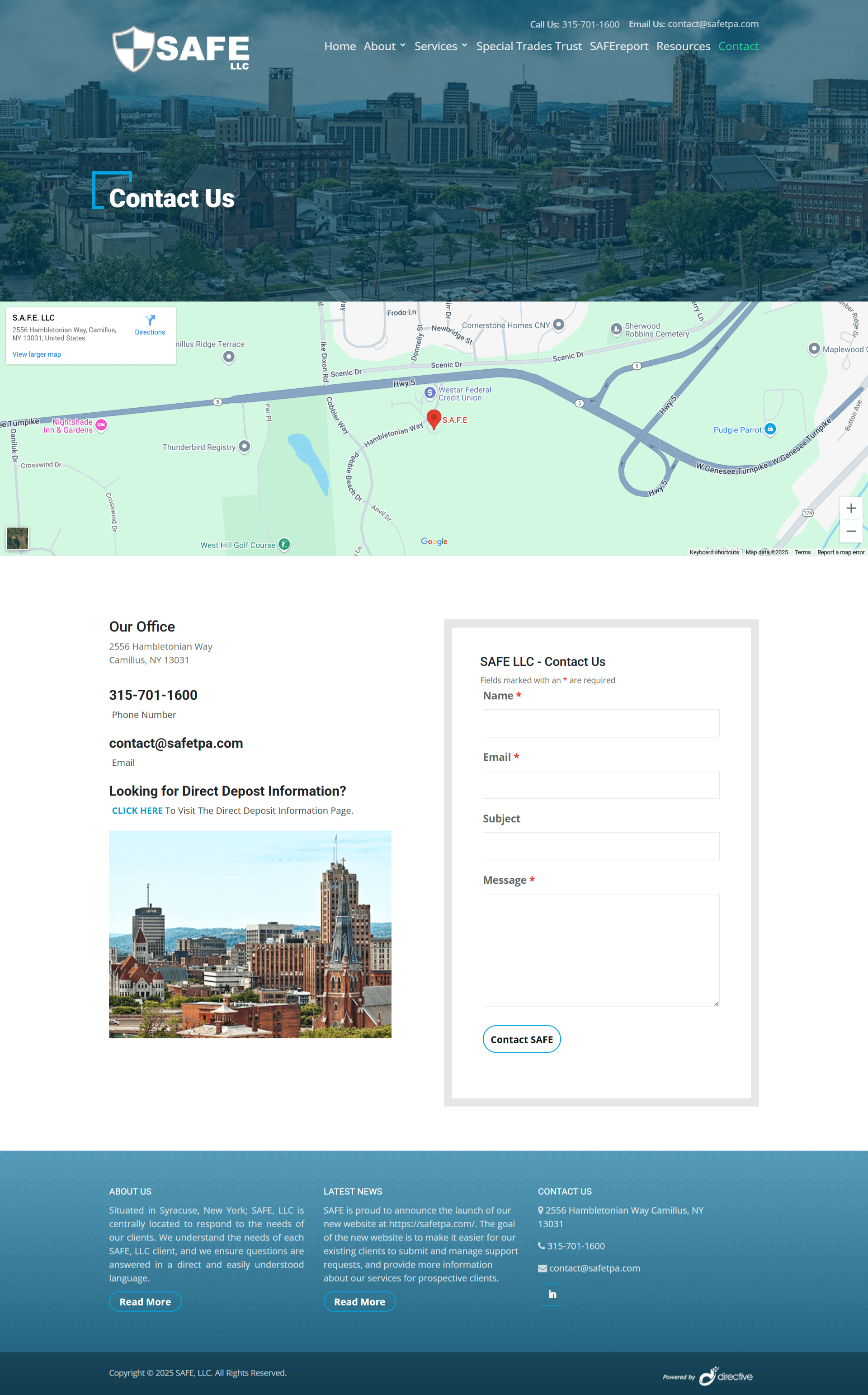Screen dimensions: 868x1395
Task: Click Read More under Latest News
Action: pos(359,1301)
